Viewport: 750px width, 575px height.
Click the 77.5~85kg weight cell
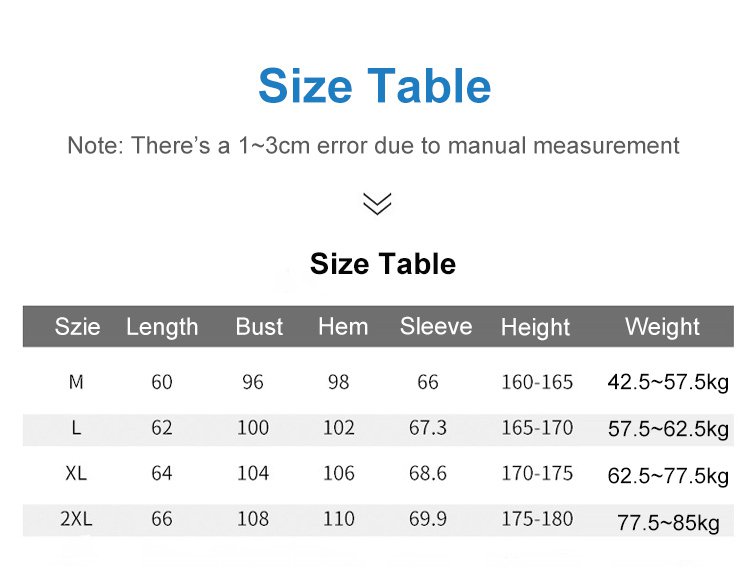[668, 521]
